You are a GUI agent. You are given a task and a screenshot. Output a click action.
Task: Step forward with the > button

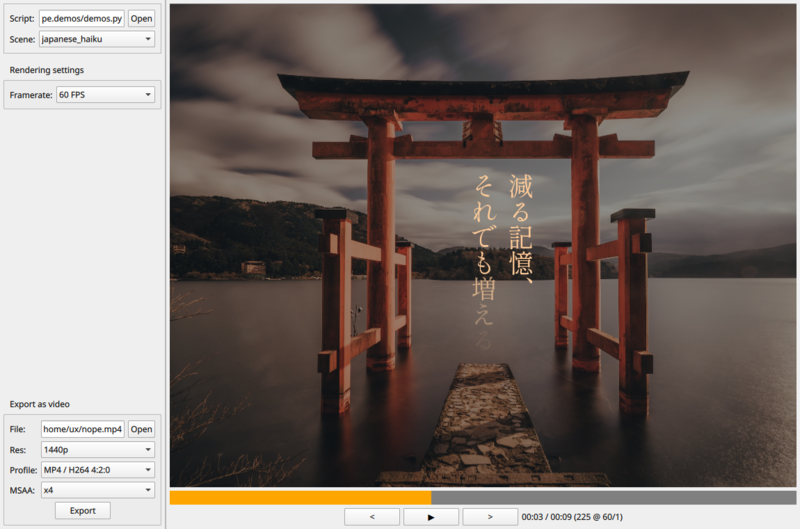[x=490, y=517]
